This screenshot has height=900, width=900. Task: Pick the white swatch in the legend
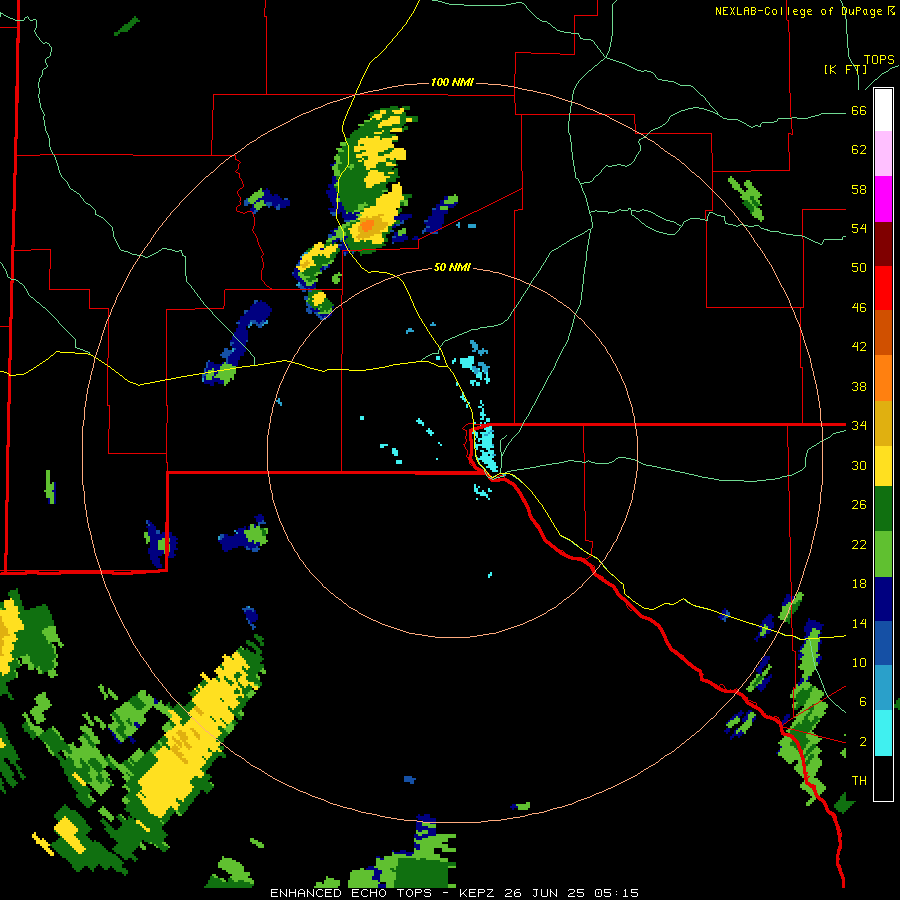pos(883,110)
